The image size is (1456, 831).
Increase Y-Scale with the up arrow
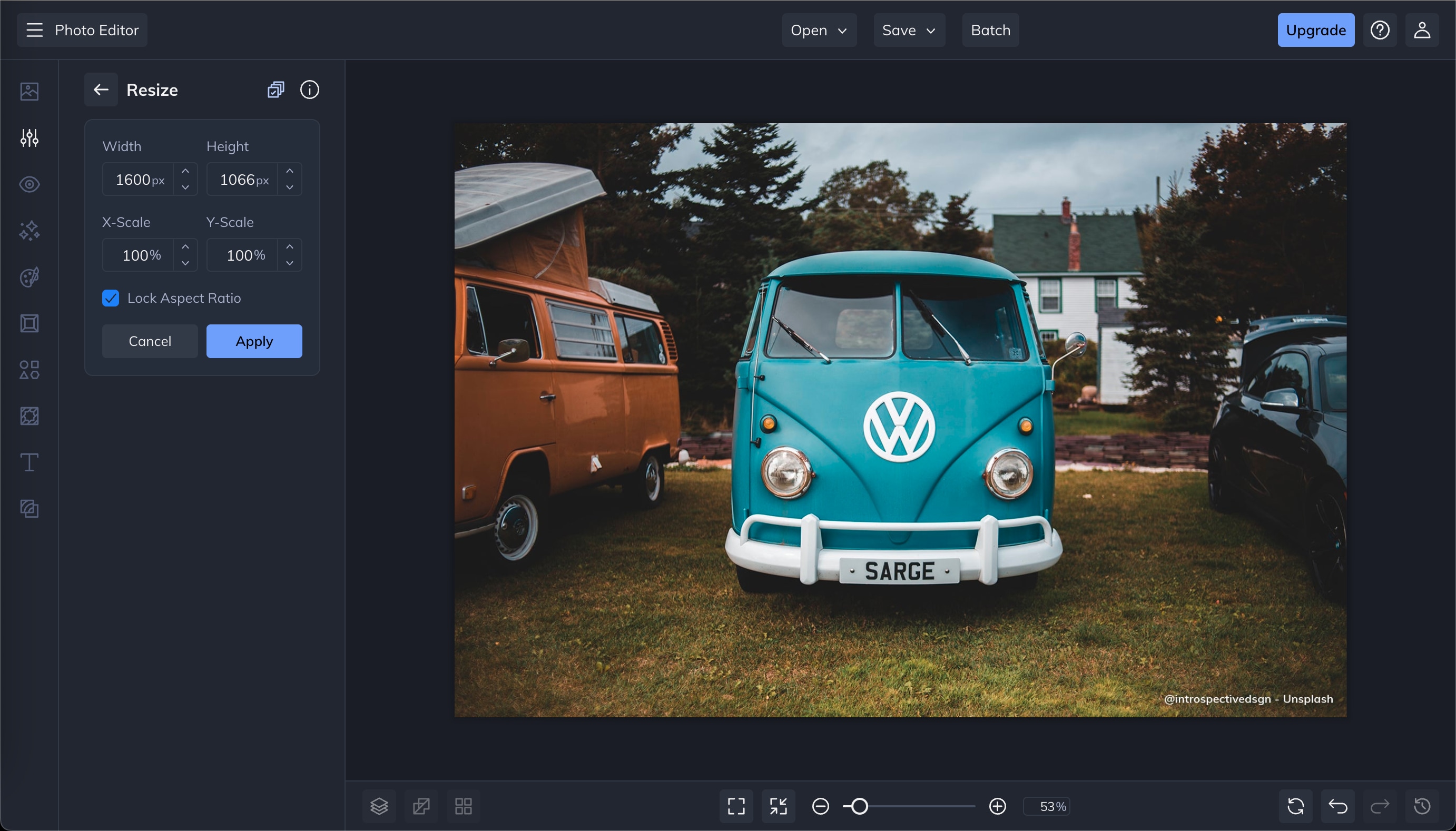pos(290,246)
